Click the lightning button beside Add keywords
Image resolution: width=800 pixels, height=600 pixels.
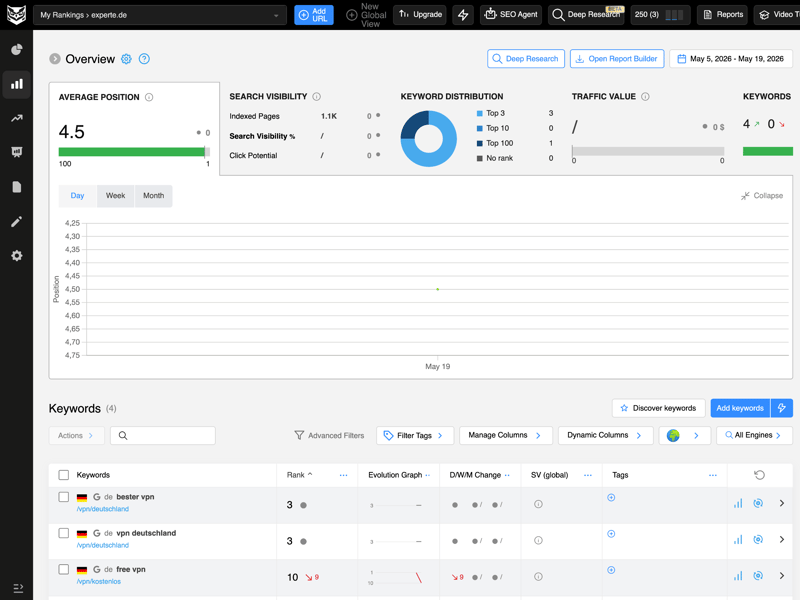[x=782, y=408]
